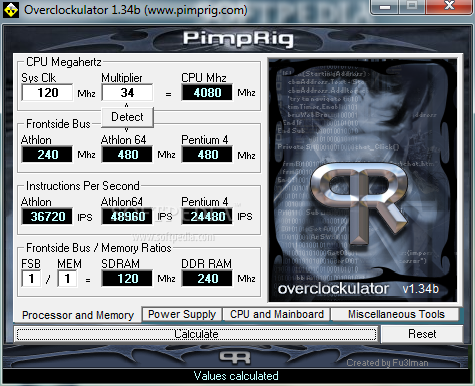The image size is (475, 386).
Task: Click the small PR logo at bottom
Action: pyautogui.click(x=235, y=358)
